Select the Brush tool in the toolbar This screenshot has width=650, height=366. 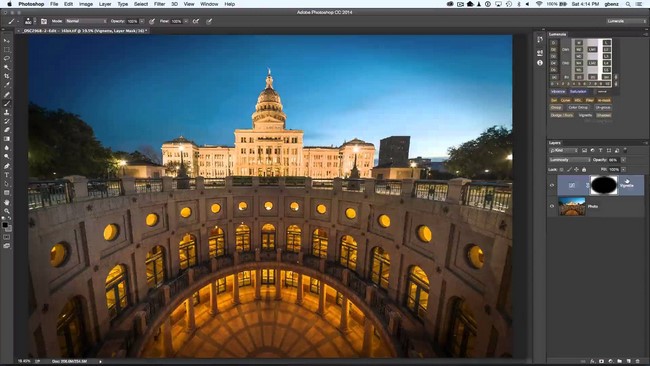(x=7, y=103)
